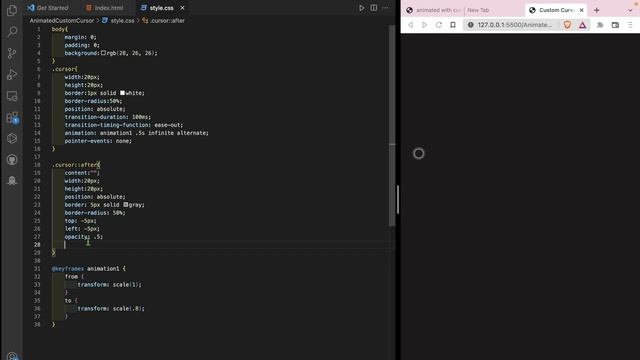
Task: Go forward in the browser
Action: 424,25
